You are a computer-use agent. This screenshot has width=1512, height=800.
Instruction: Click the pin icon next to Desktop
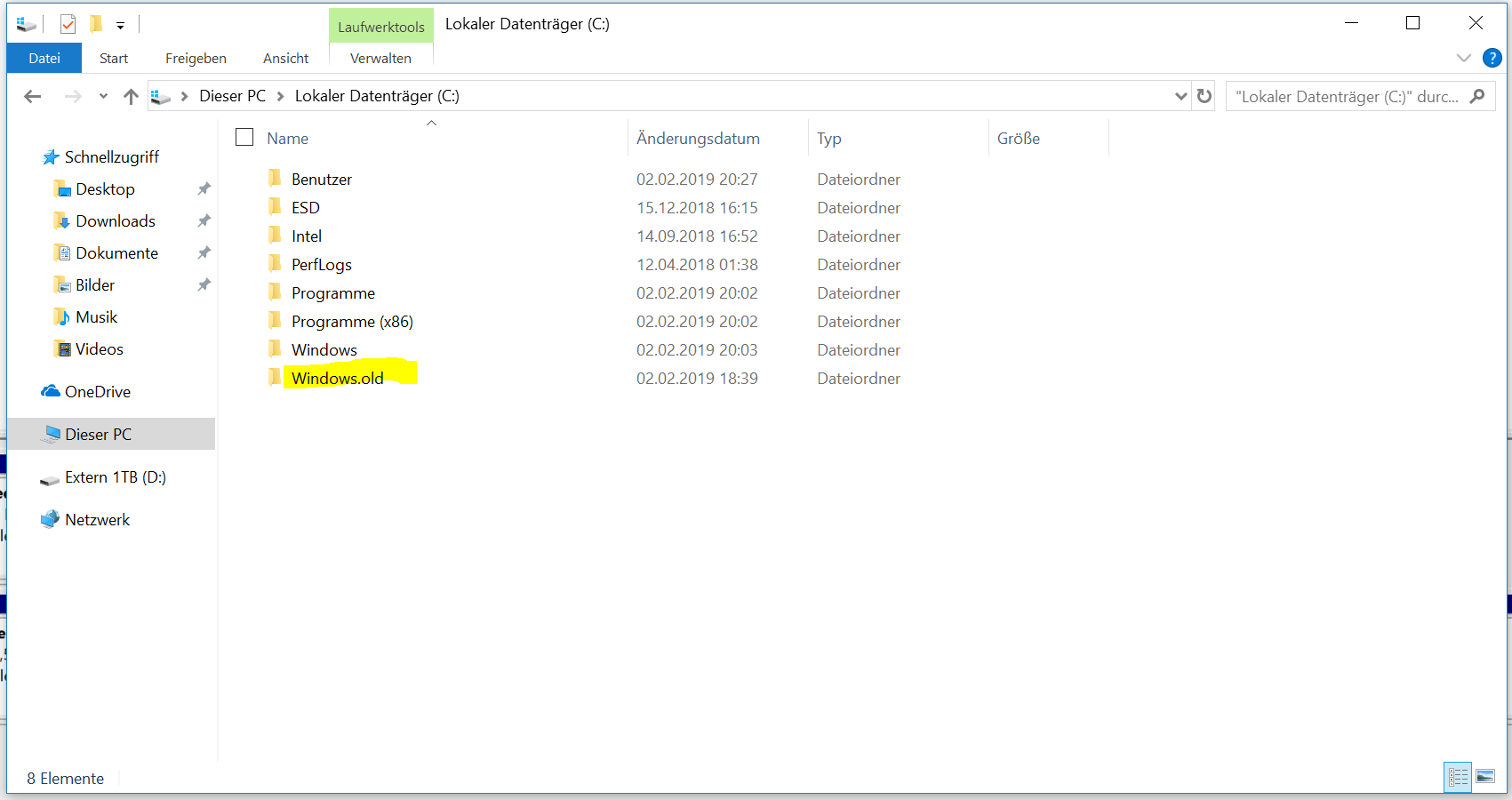[x=204, y=188]
